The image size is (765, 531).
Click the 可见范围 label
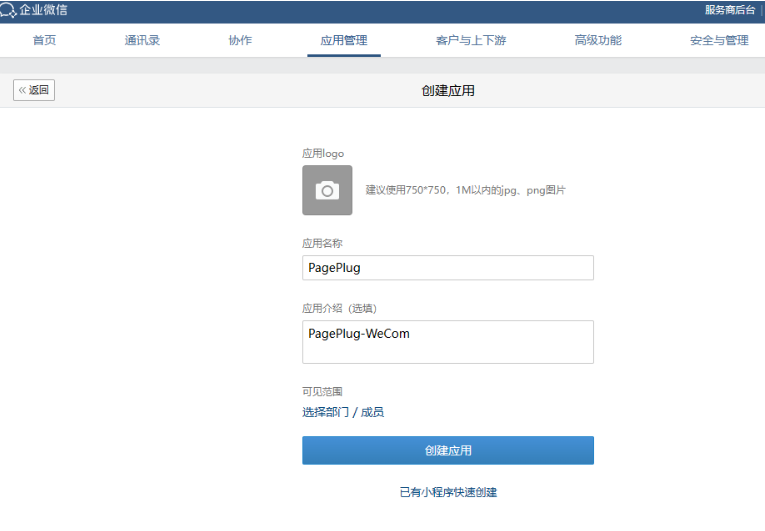click(x=322, y=391)
